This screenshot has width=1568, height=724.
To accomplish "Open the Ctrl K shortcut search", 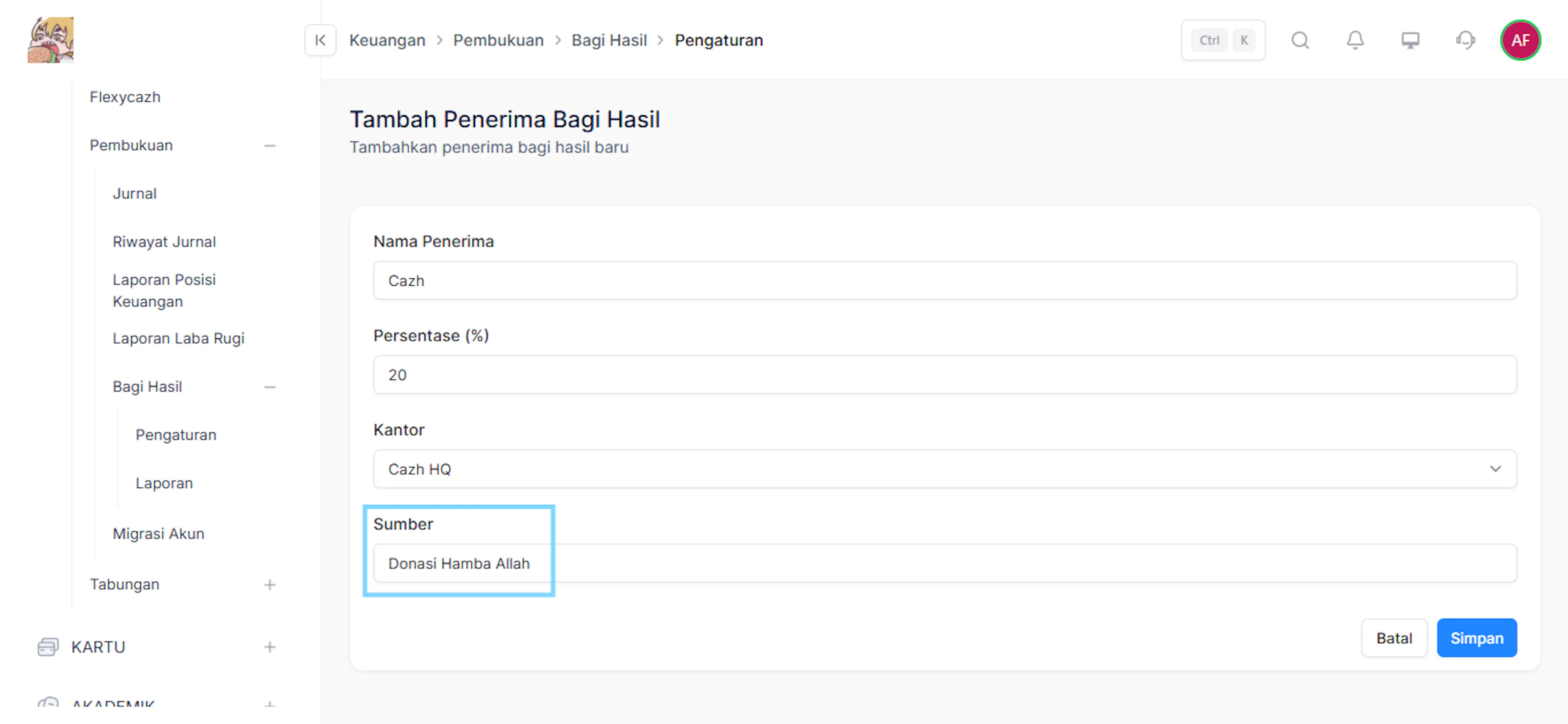I will pyautogui.click(x=1223, y=40).
